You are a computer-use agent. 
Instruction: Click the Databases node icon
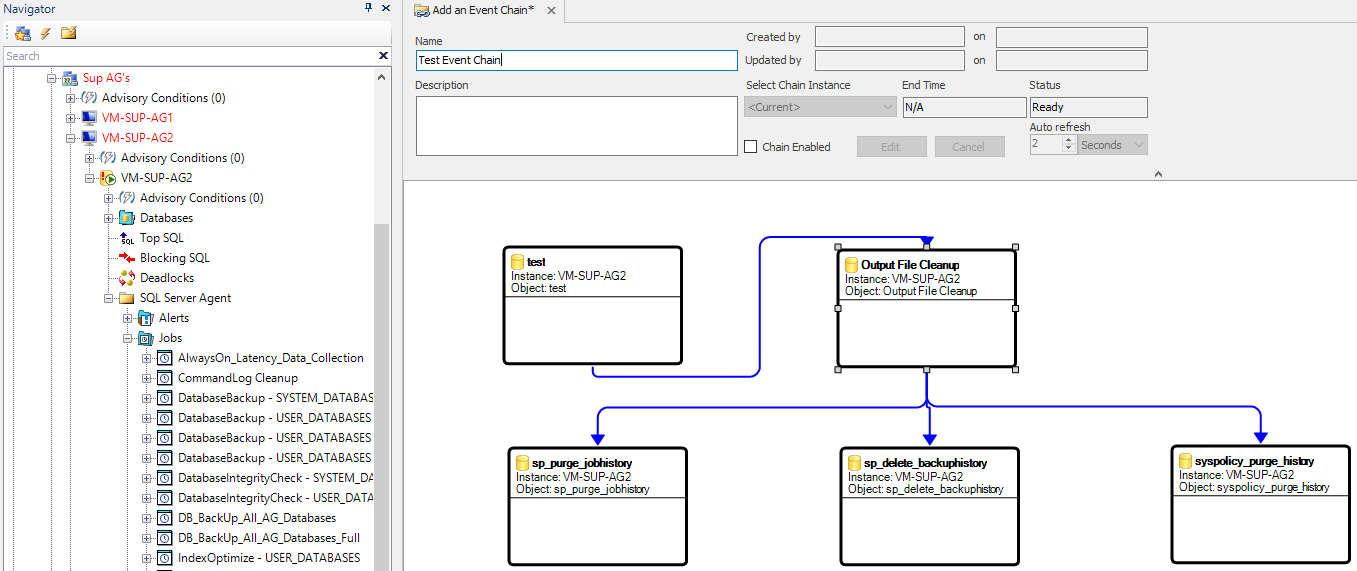127,218
